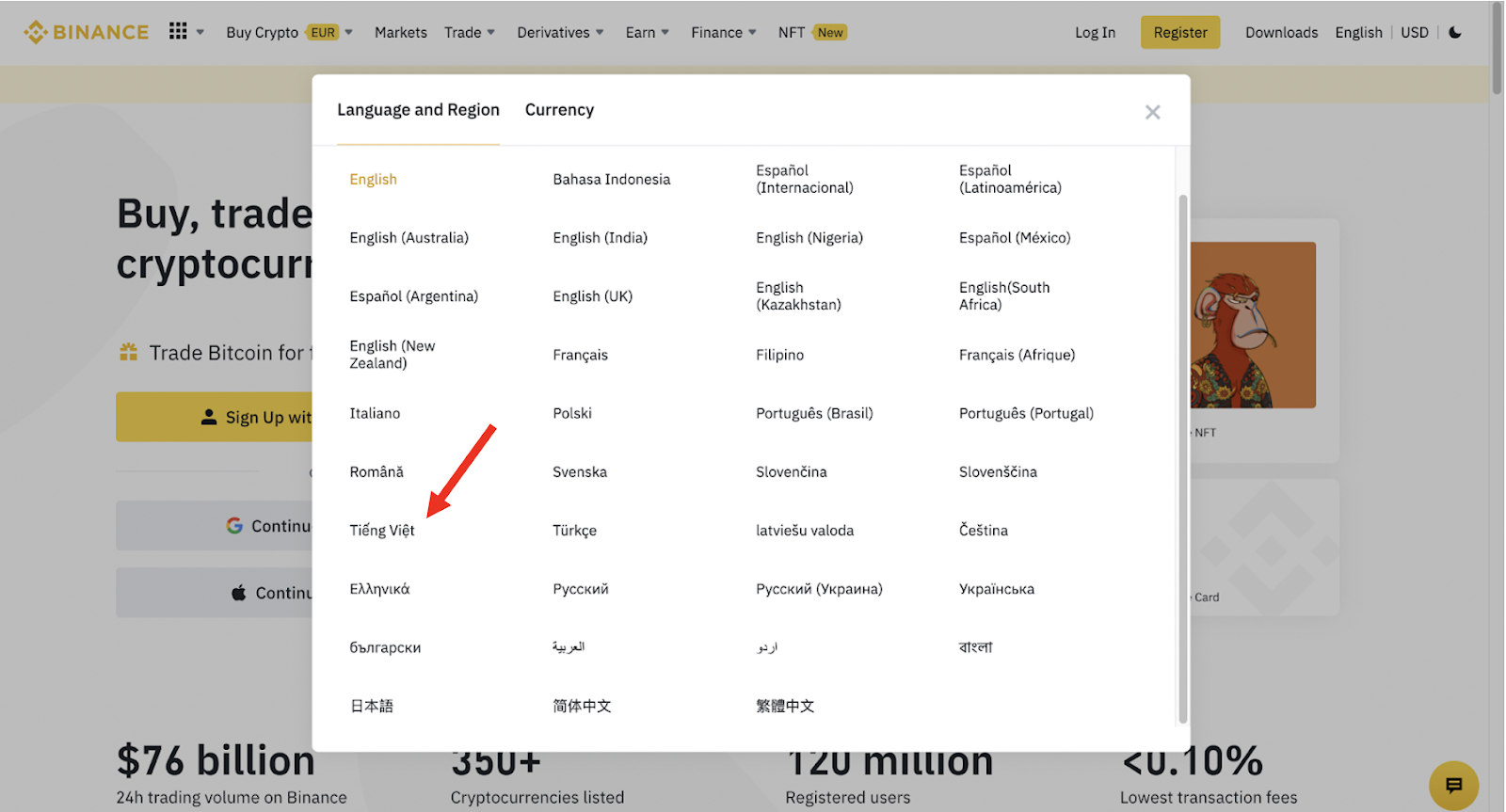Select English (New Zealand)

point(393,355)
